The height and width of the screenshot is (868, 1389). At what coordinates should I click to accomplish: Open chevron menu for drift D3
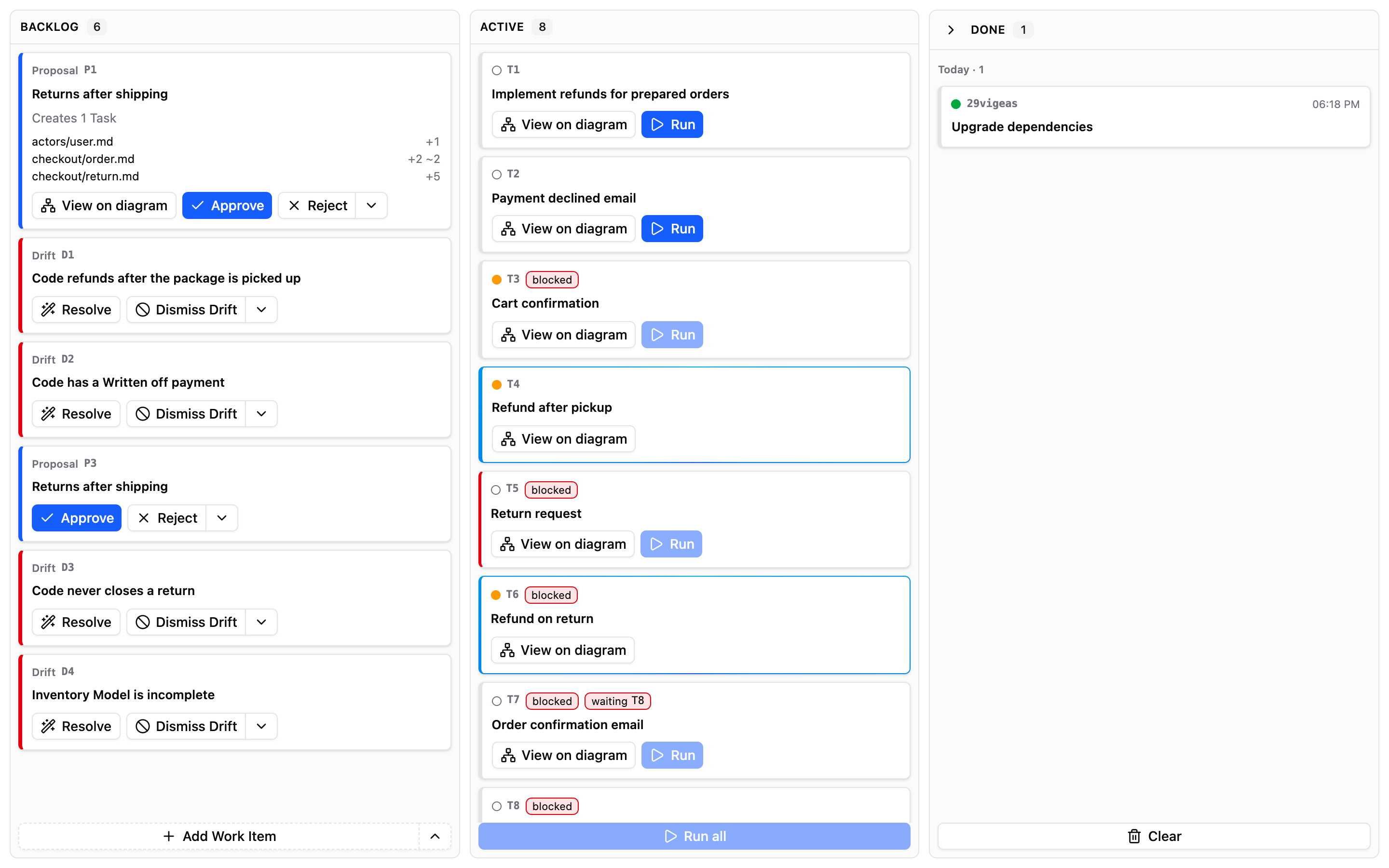(261, 622)
